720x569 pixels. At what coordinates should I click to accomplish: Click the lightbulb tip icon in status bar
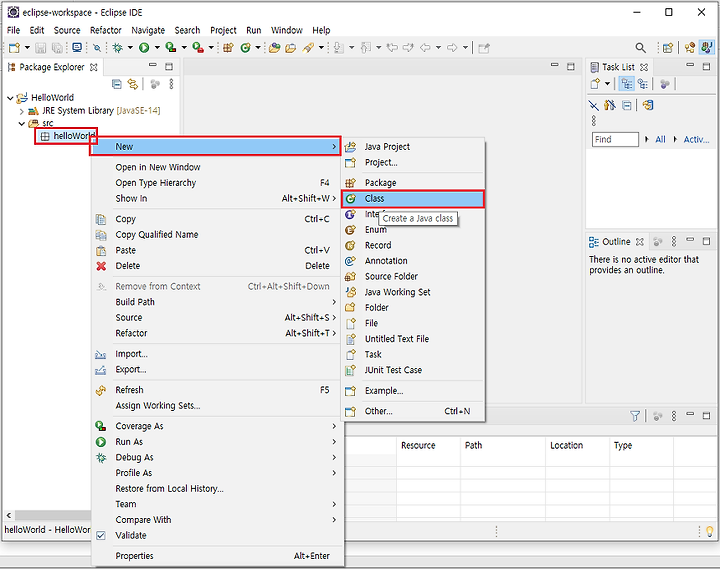(709, 531)
